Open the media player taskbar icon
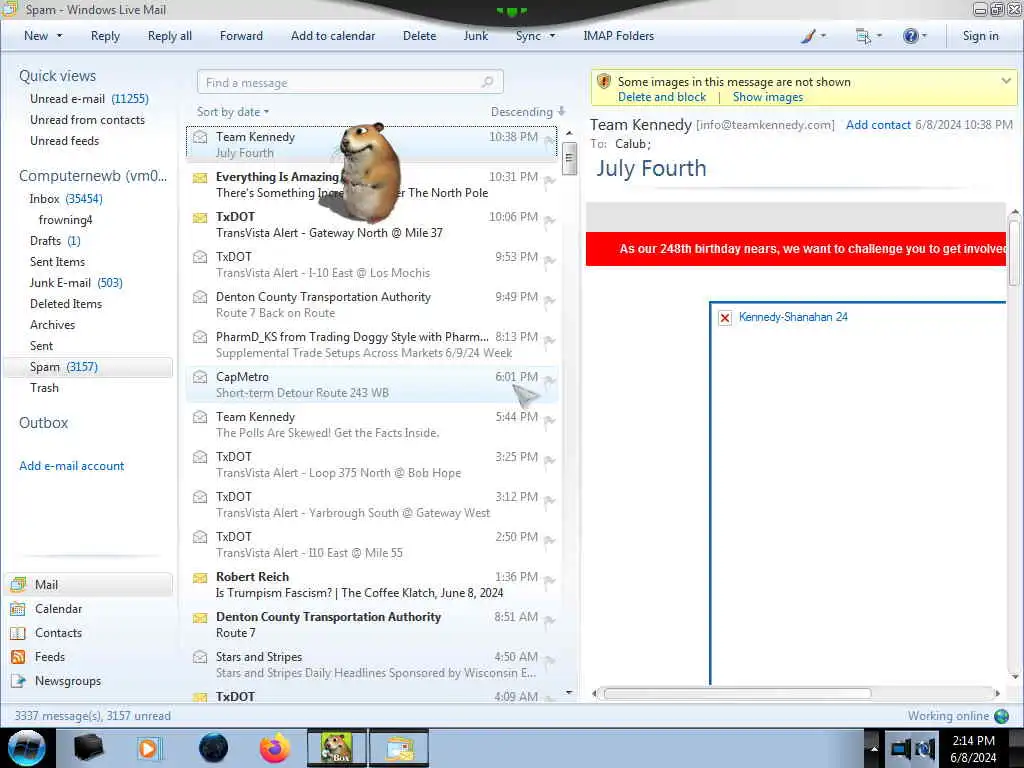This screenshot has height=768, width=1024. tap(149, 748)
